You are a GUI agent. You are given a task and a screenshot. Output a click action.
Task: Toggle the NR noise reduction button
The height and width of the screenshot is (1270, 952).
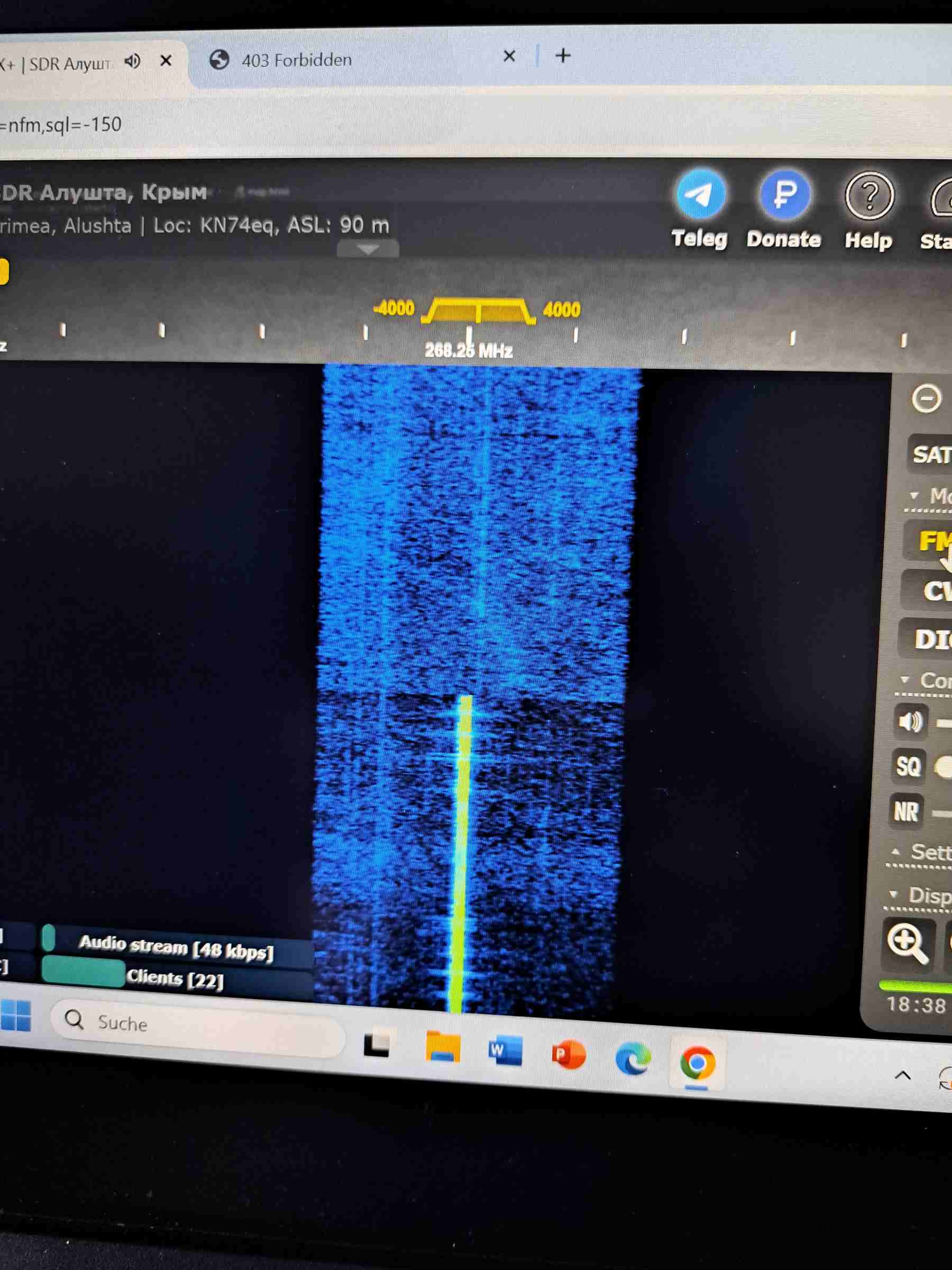[906, 812]
